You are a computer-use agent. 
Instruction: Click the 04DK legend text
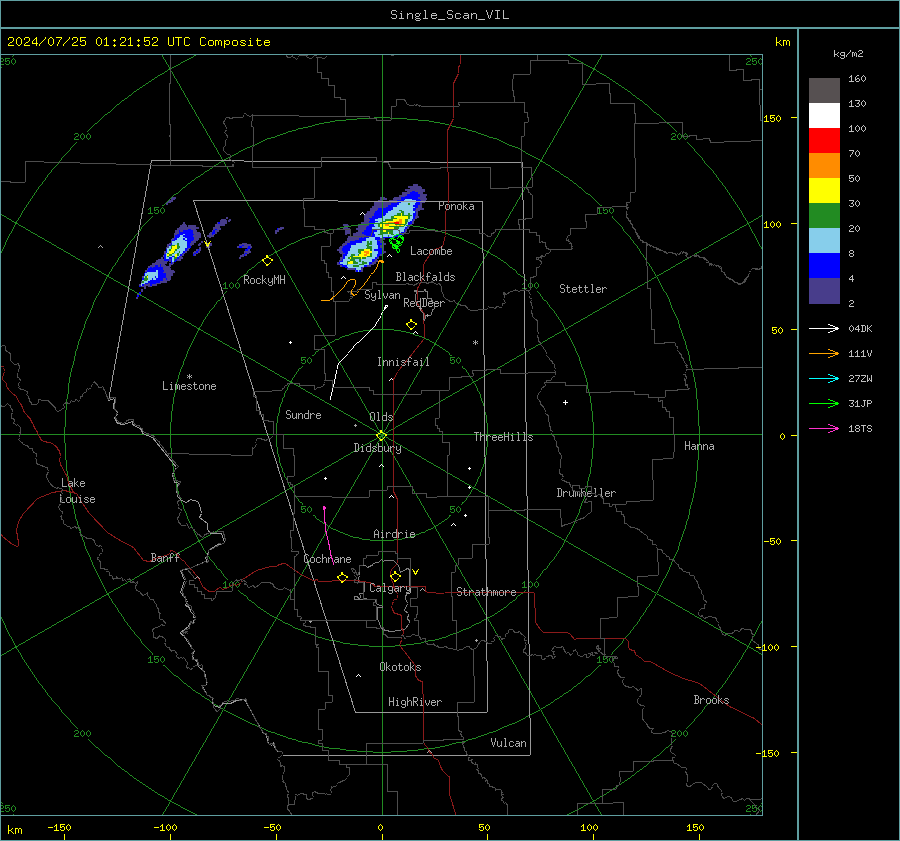click(x=860, y=329)
